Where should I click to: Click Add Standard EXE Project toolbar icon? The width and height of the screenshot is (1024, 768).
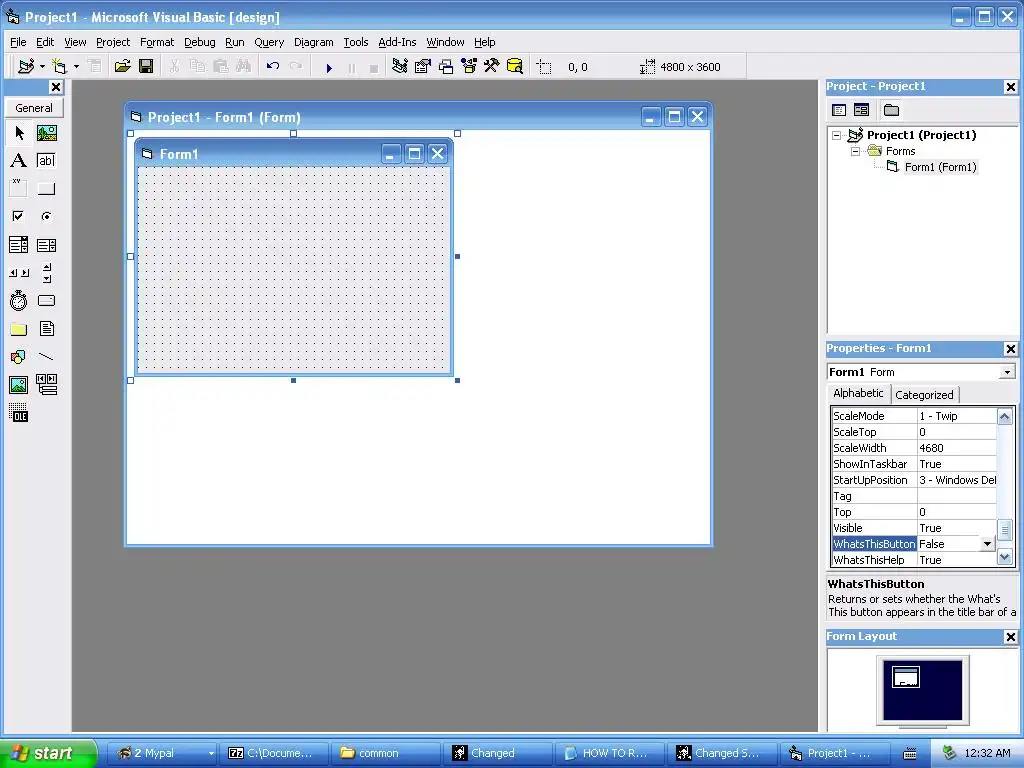tap(26, 67)
